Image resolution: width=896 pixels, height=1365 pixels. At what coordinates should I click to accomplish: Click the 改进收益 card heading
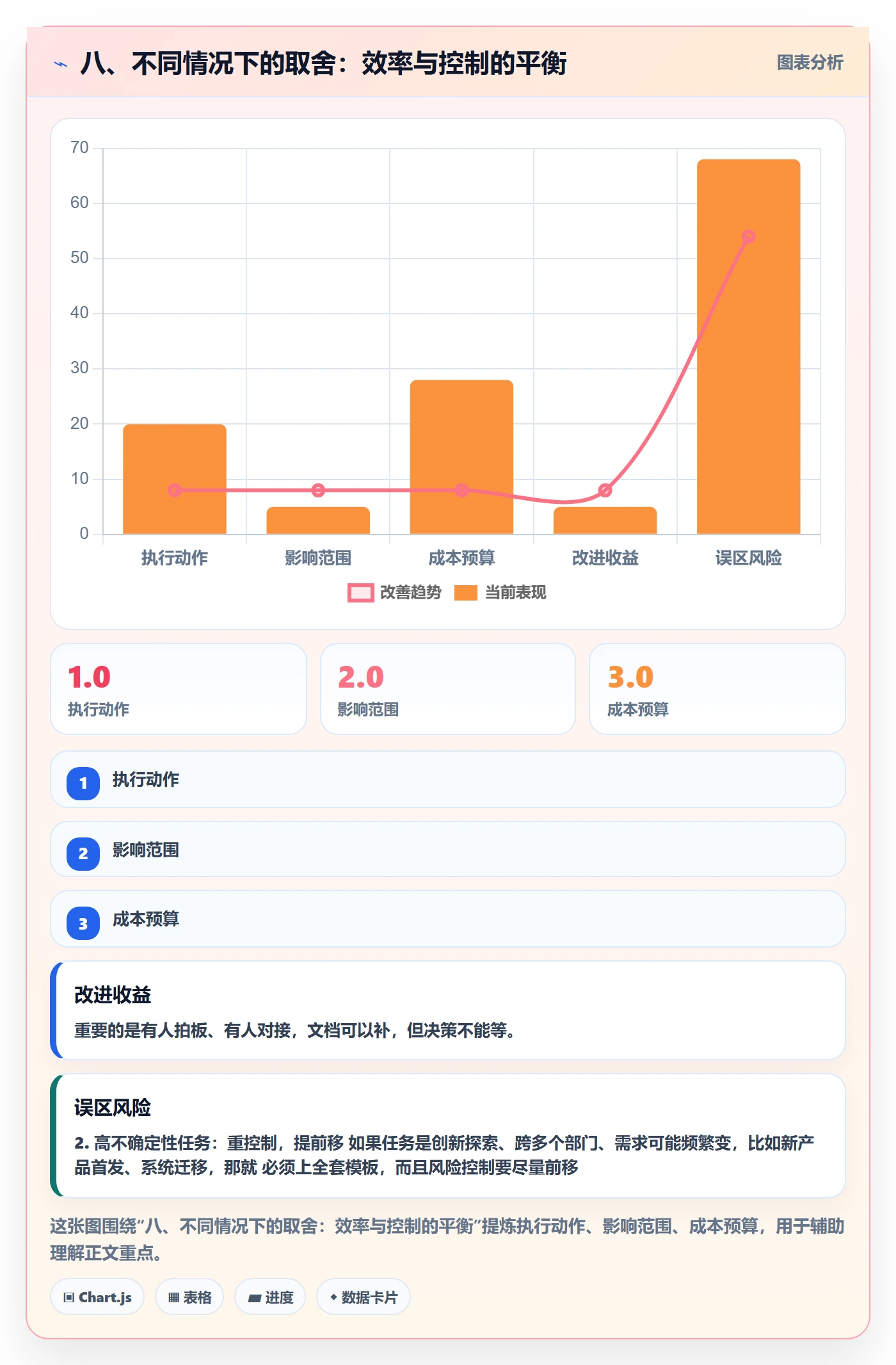coord(113,995)
